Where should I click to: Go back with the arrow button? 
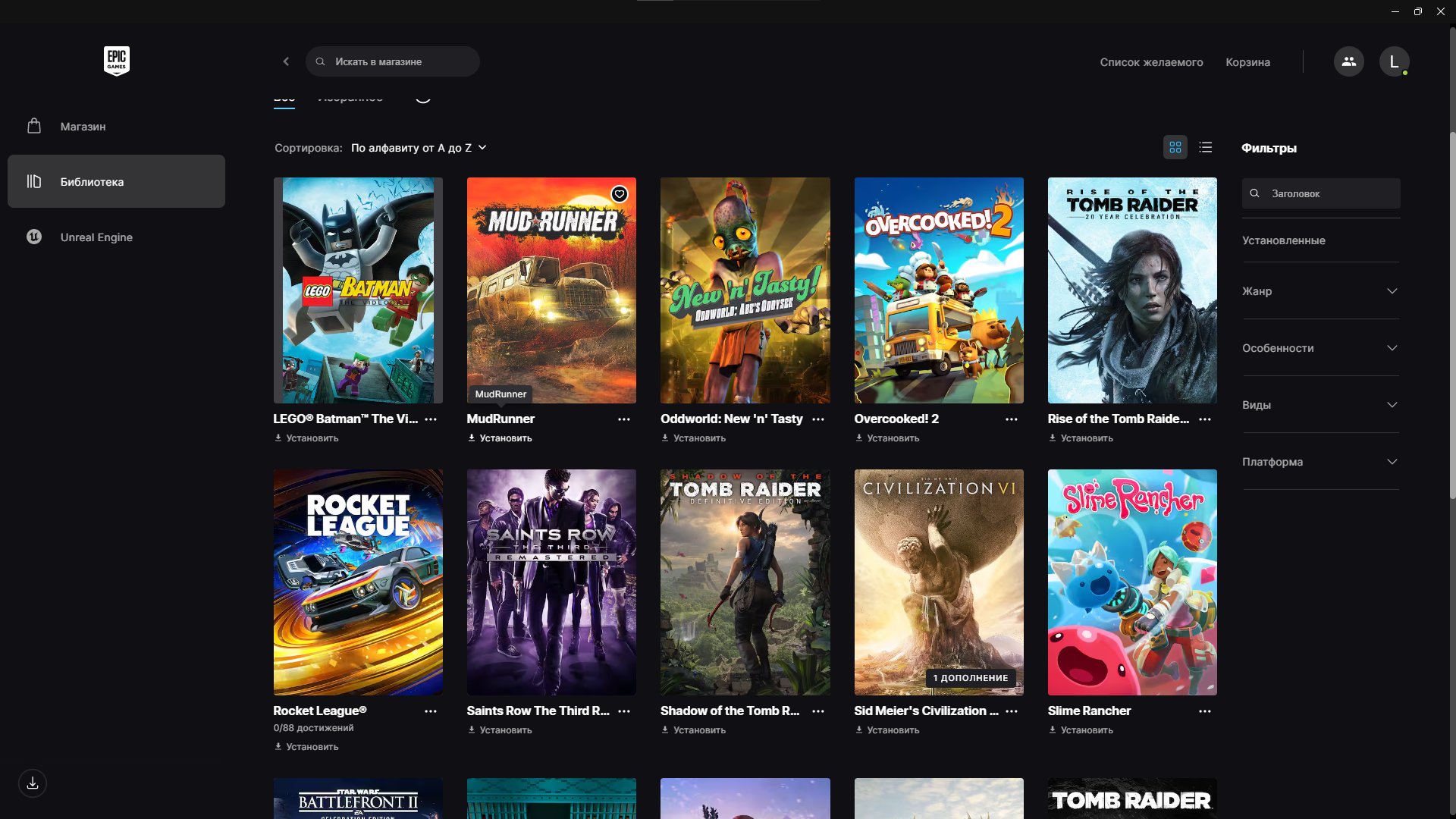(286, 61)
